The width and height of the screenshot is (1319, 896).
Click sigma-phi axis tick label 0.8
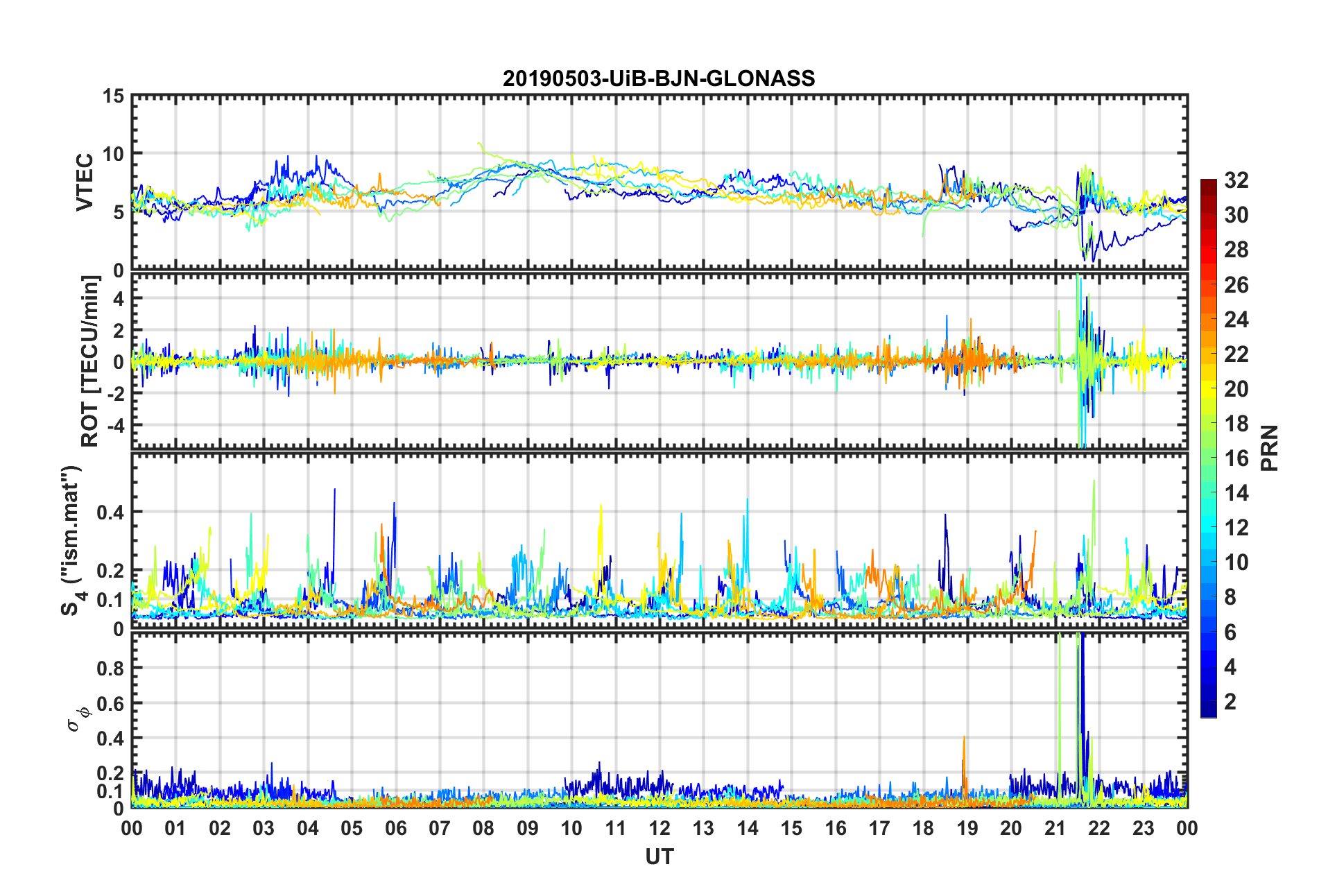(x=110, y=669)
